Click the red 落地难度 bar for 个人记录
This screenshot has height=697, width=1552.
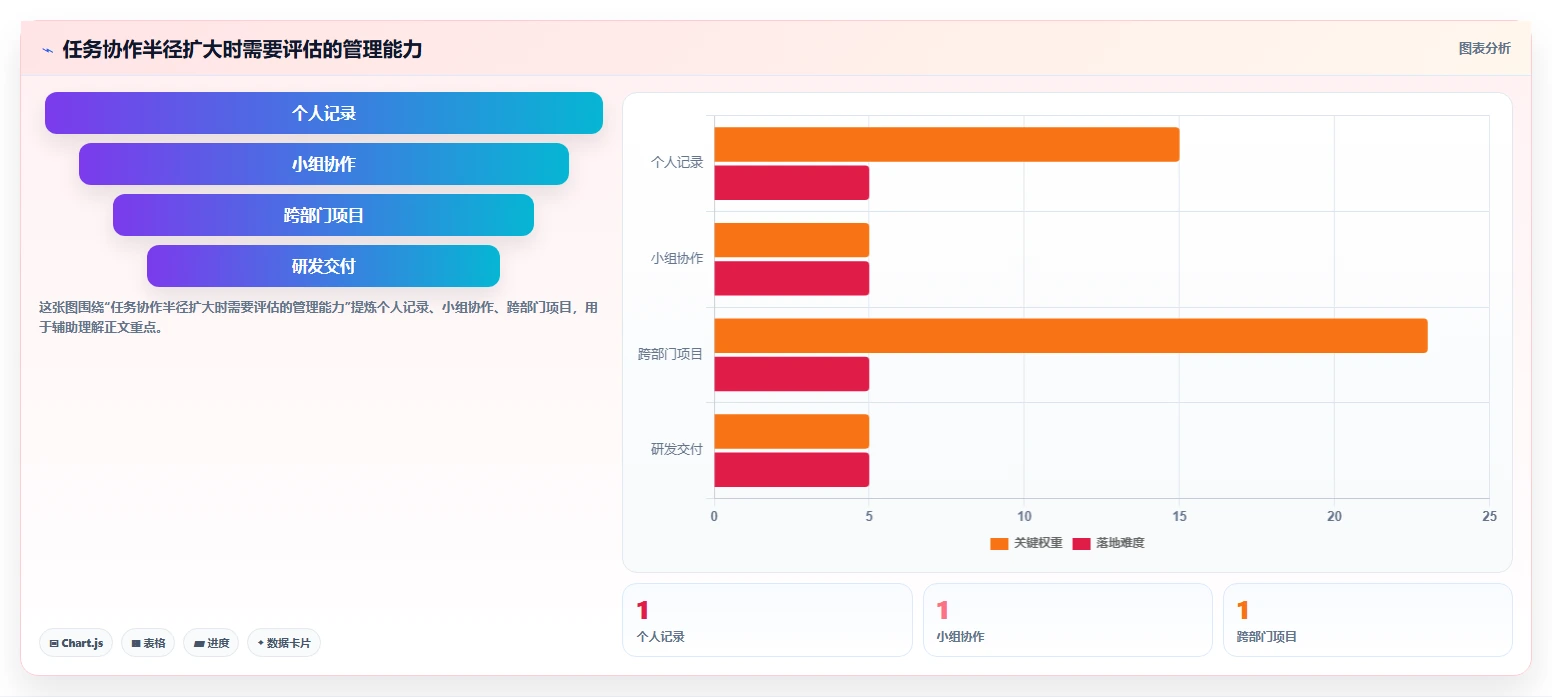(x=791, y=183)
